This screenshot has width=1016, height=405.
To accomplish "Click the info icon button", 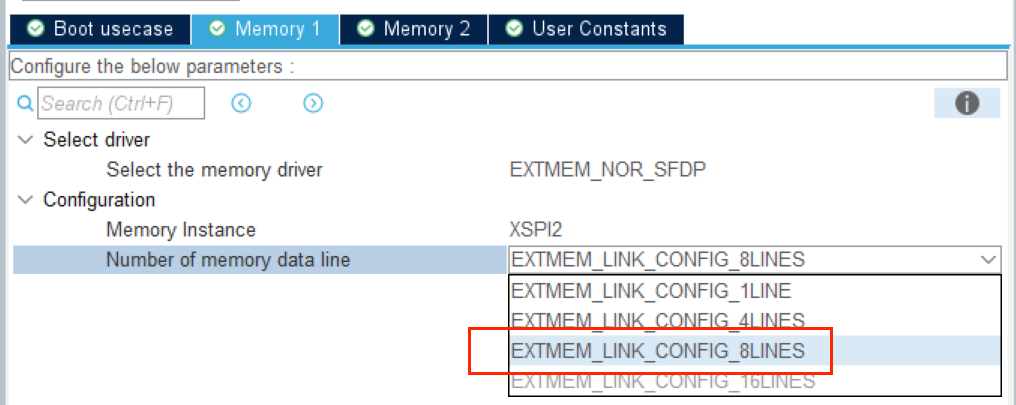I will click(x=966, y=103).
